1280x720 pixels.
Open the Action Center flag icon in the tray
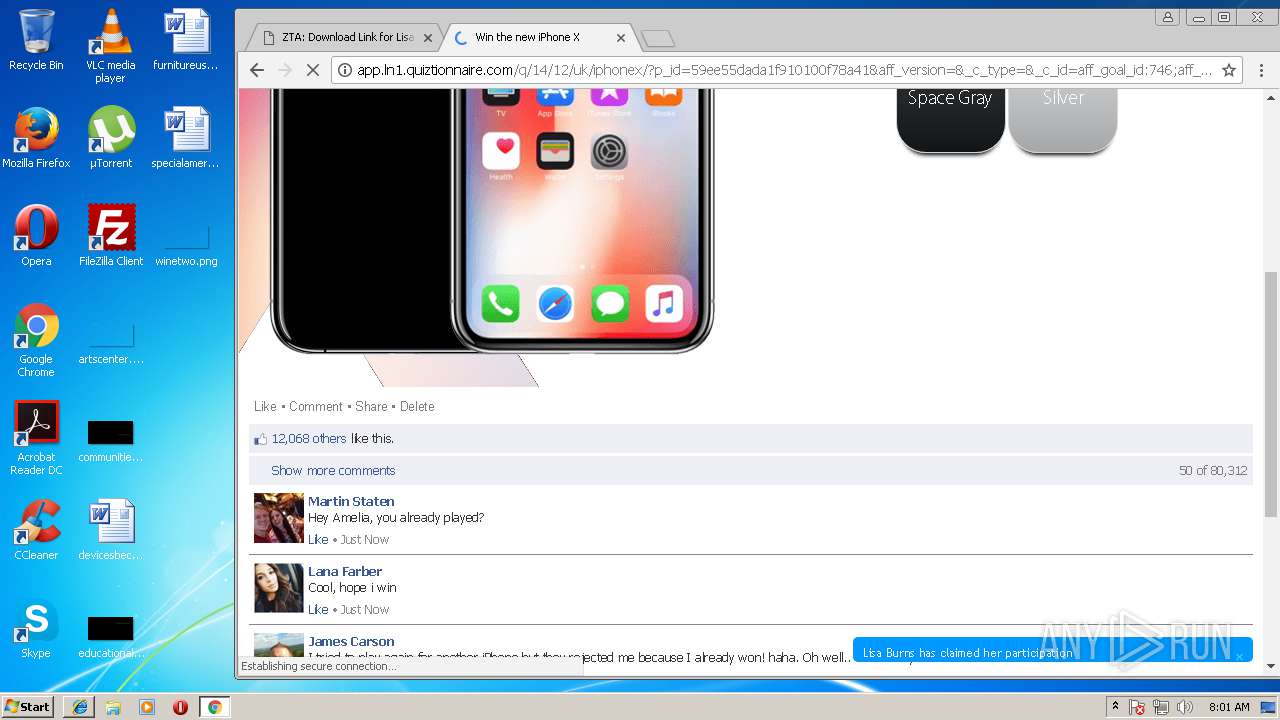[x=1137, y=707]
